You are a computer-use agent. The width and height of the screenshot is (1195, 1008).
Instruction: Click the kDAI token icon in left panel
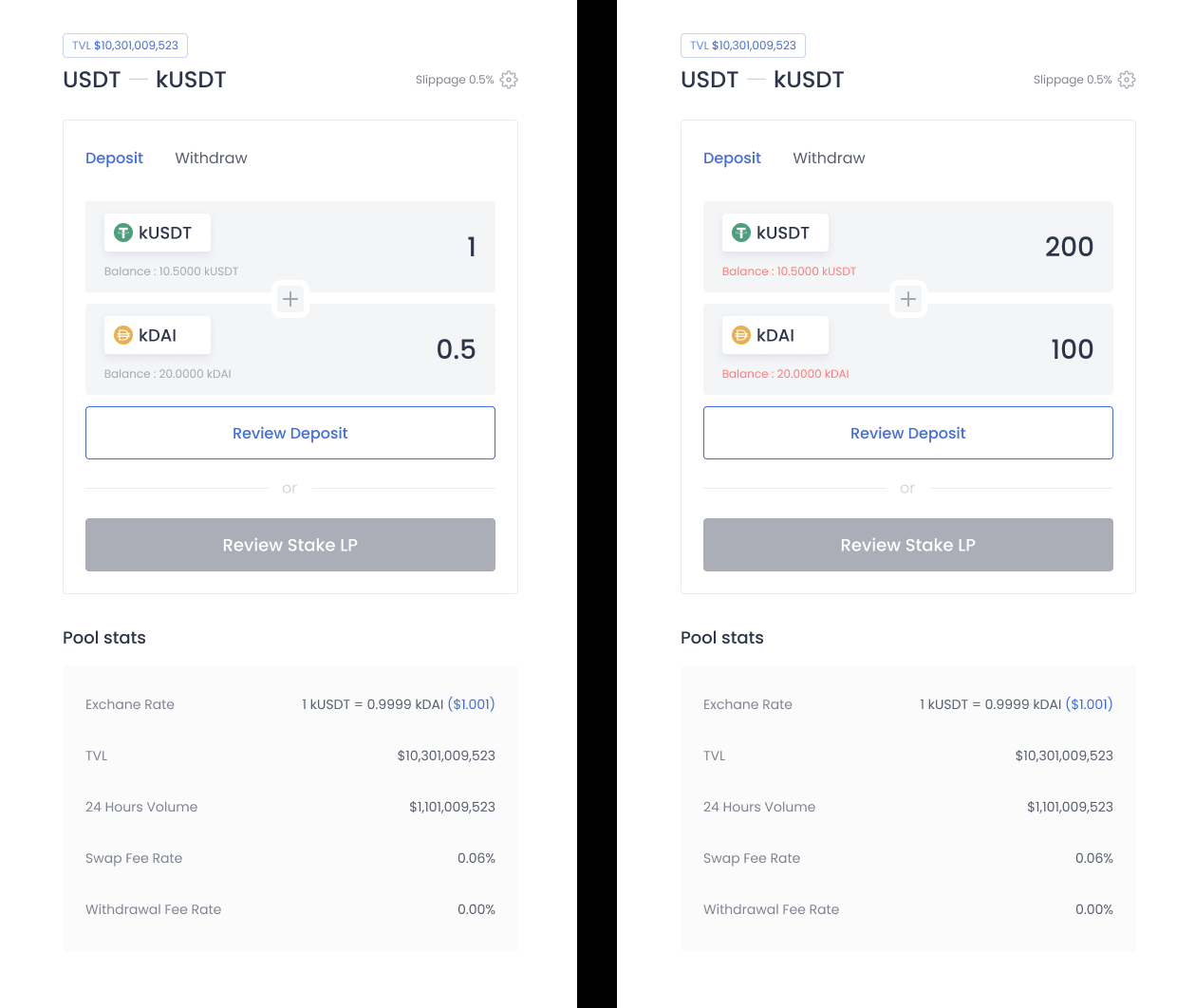pyautogui.click(x=123, y=335)
